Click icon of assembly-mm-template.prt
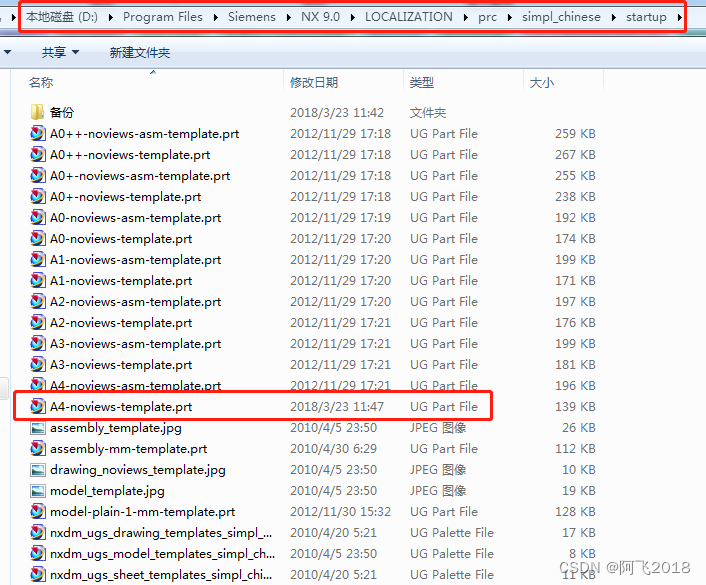The image size is (706, 585). 37,449
